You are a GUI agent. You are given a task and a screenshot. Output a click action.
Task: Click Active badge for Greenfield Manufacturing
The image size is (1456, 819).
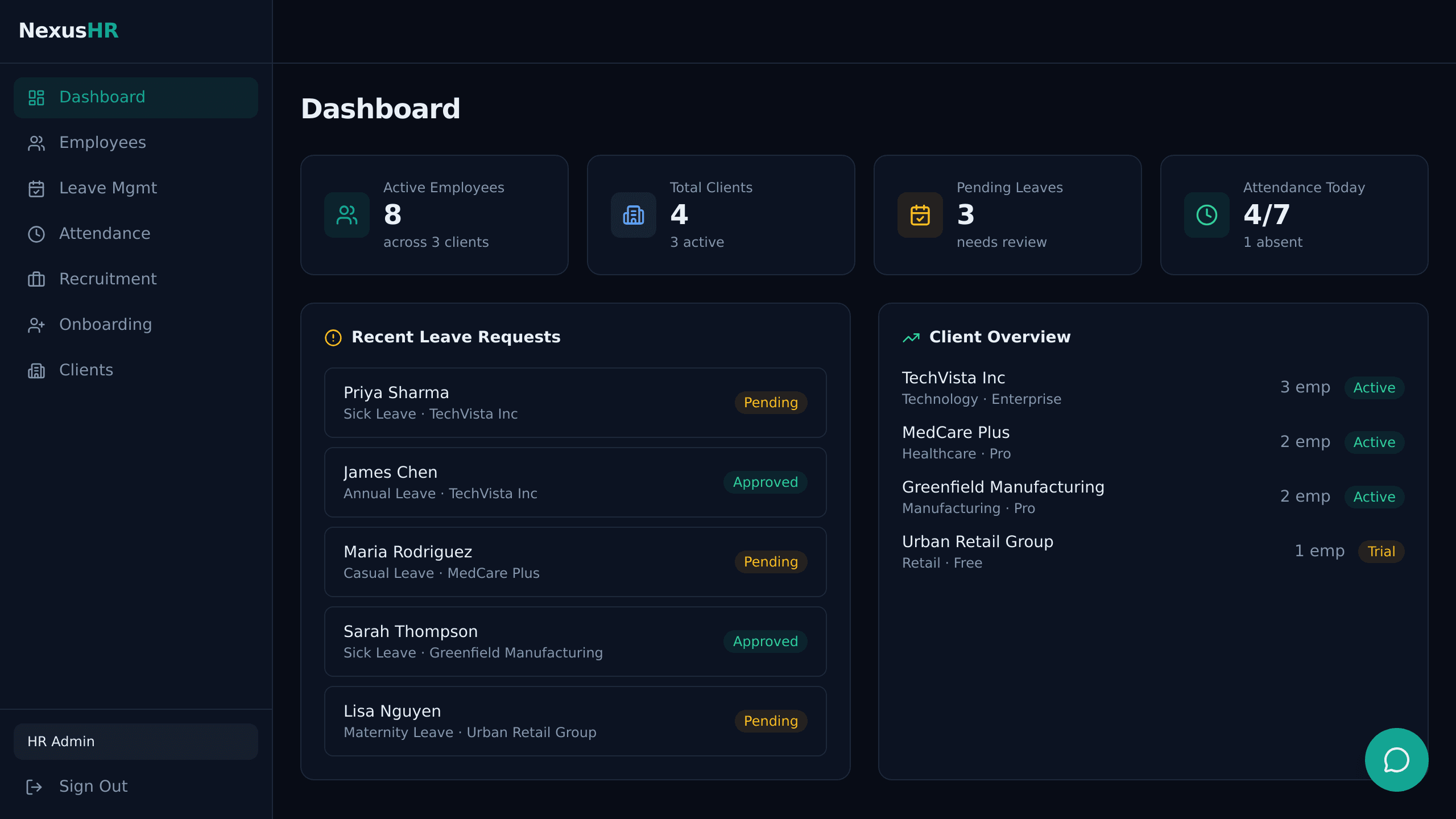point(1375,497)
